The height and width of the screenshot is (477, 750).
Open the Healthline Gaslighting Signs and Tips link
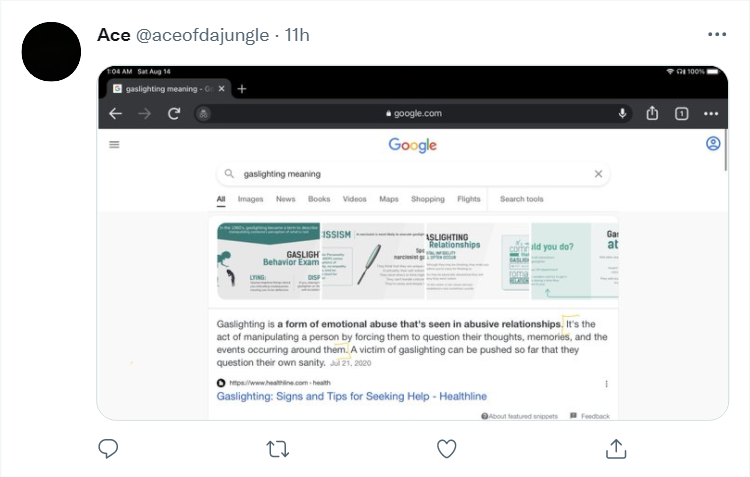click(352, 396)
